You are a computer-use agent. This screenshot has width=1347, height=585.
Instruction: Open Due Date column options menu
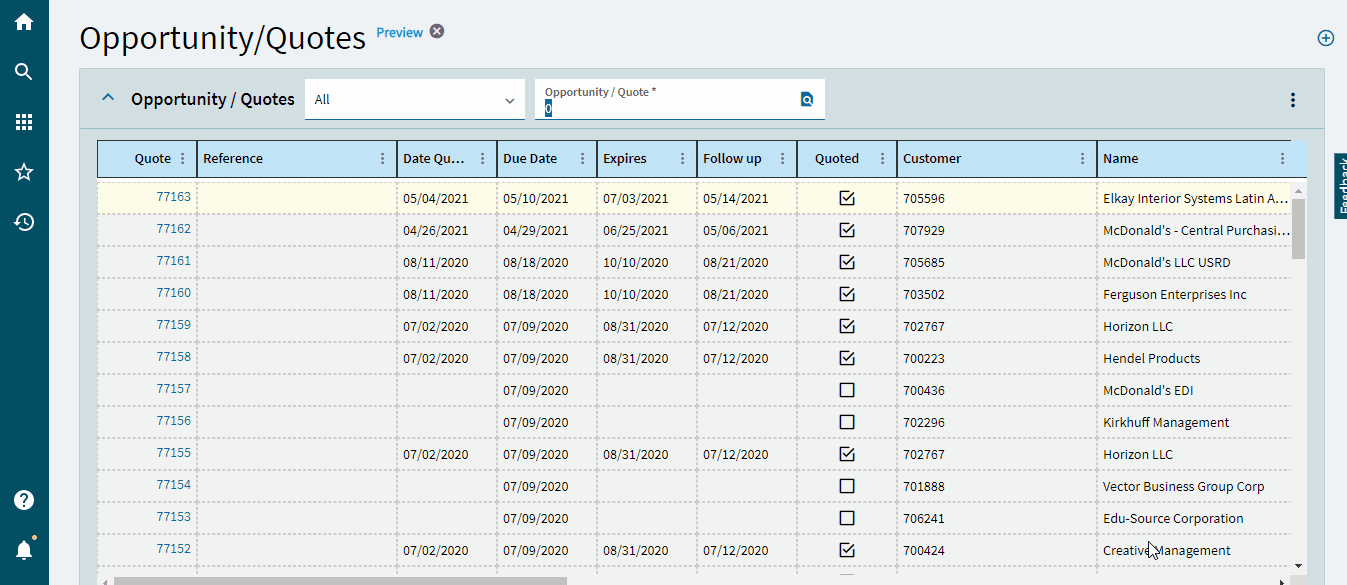[582, 159]
